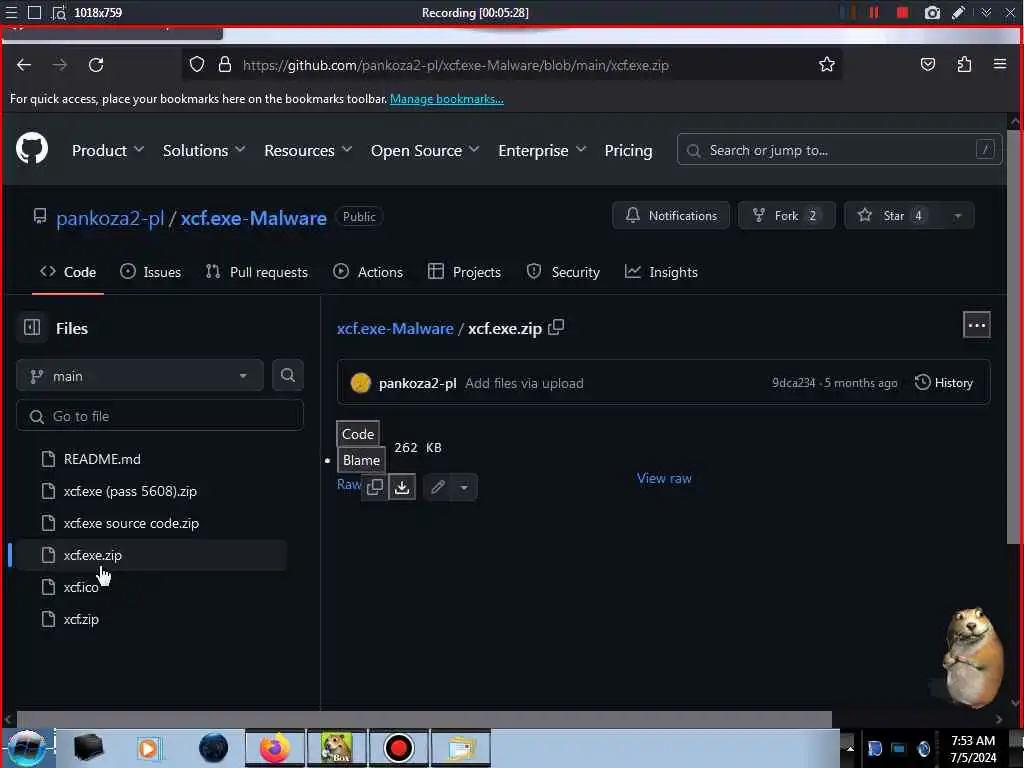Open the file explorer folder taskbar icon
The image size is (1024, 768).
[461, 748]
